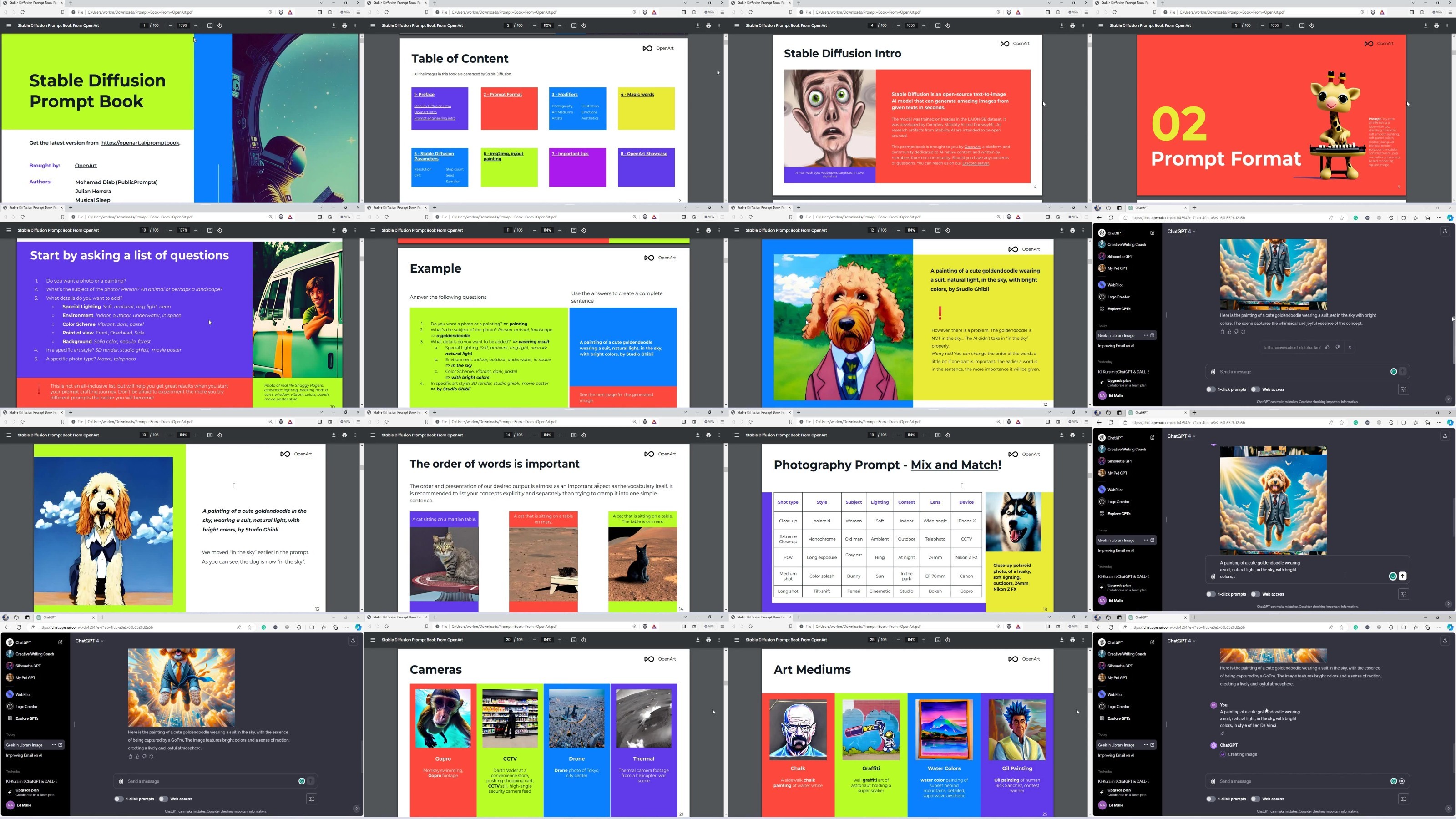Viewport: 1456px width, 819px height.
Task: Click the zoom percentage field in the Cameras PDF window
Action: coord(547,640)
